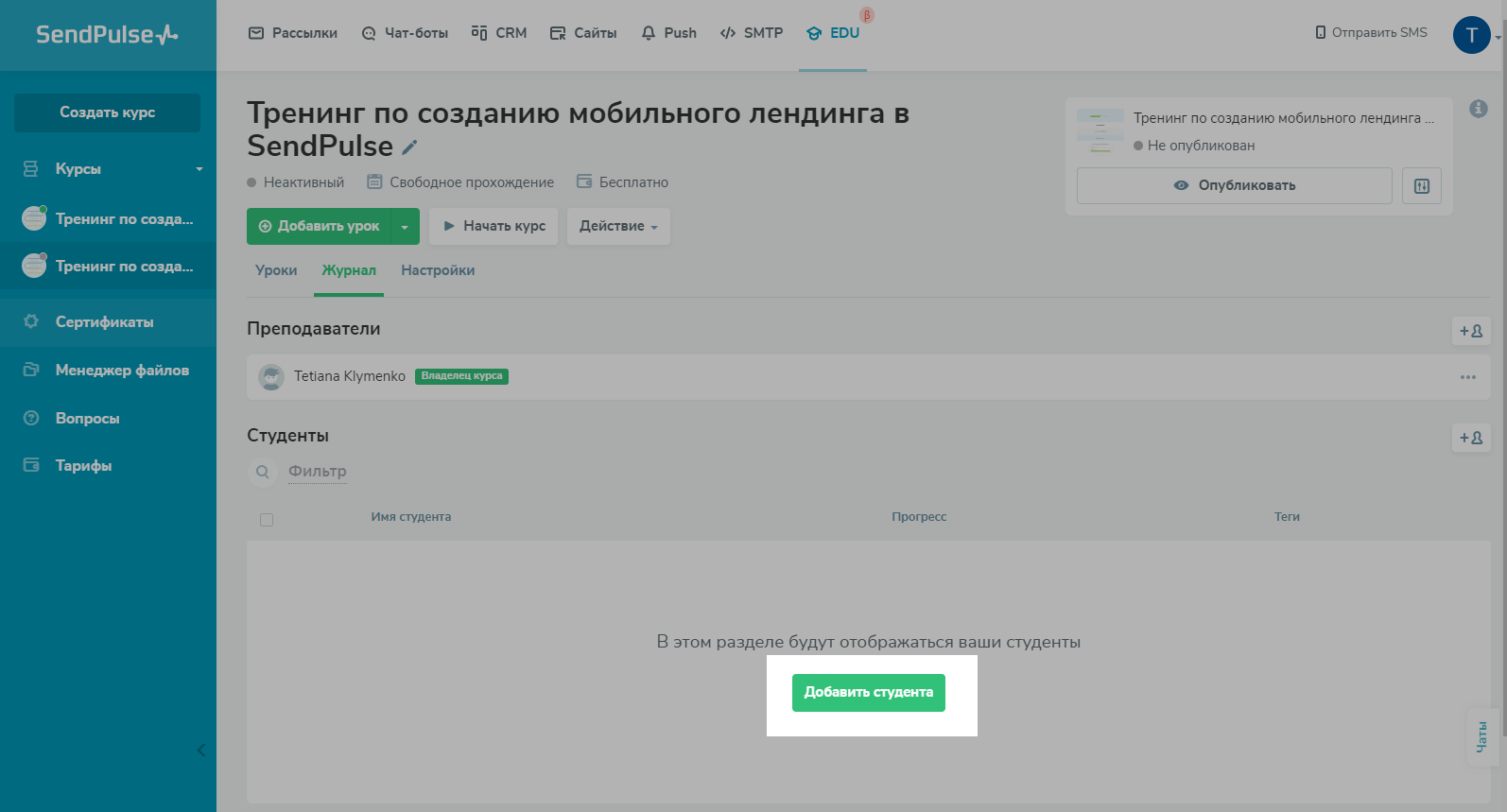Open the user avatar account menu
The height and width of the screenshot is (812, 1507).
point(1471,35)
